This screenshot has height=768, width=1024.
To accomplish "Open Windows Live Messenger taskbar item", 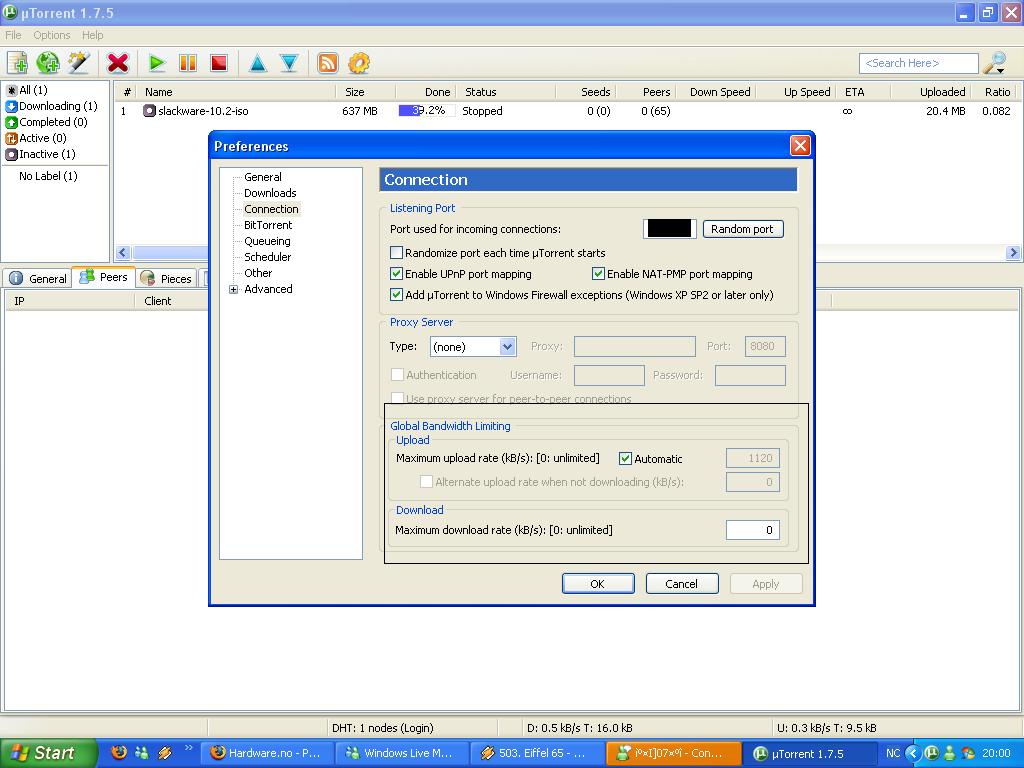I will coord(402,753).
